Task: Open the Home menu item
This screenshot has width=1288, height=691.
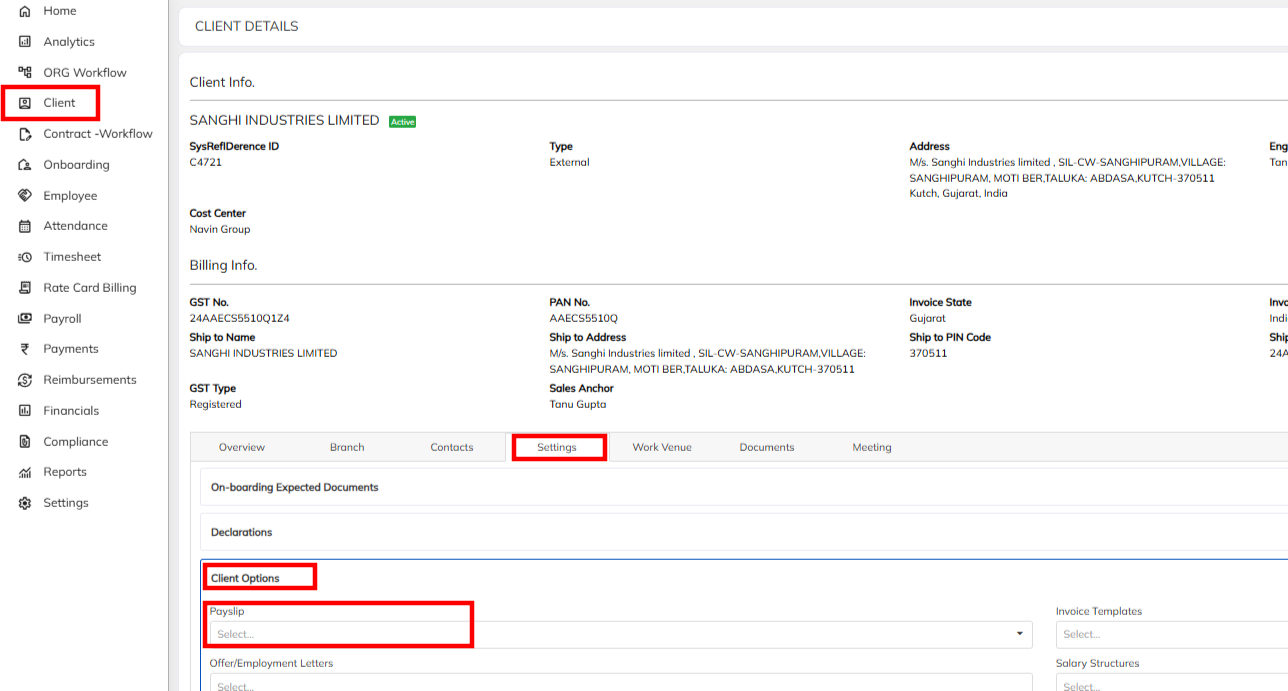Action: coord(60,11)
